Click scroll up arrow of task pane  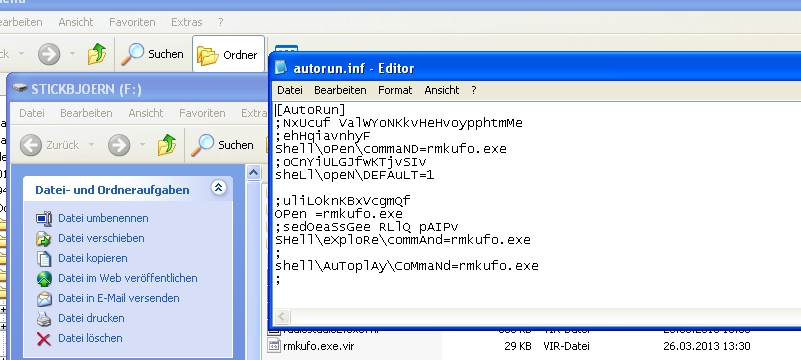point(253,173)
